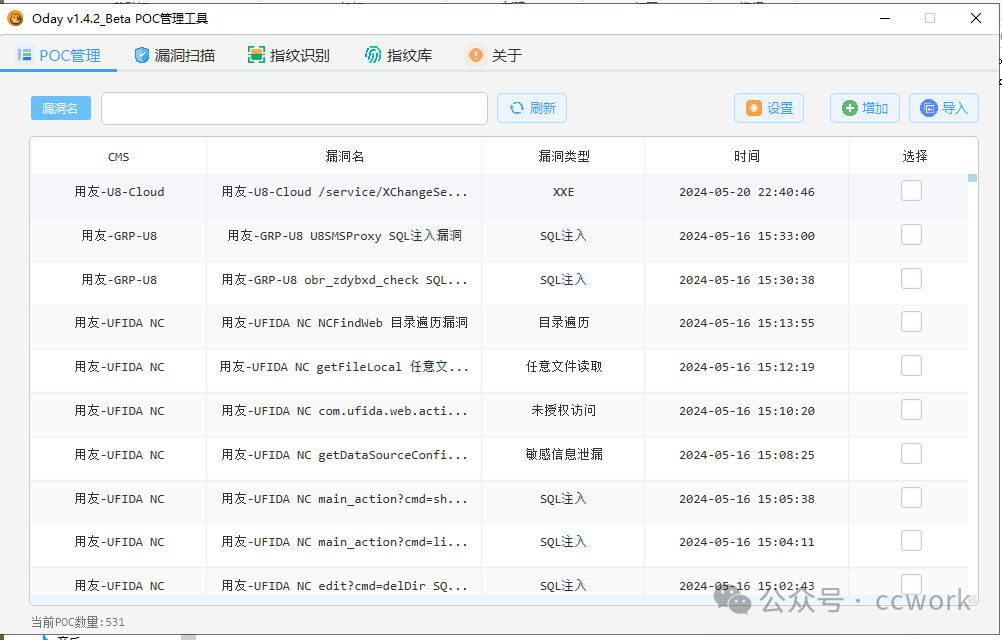Check the box for obr_zdybxd_check row
This screenshot has width=1002, height=640.
pyautogui.click(x=911, y=278)
